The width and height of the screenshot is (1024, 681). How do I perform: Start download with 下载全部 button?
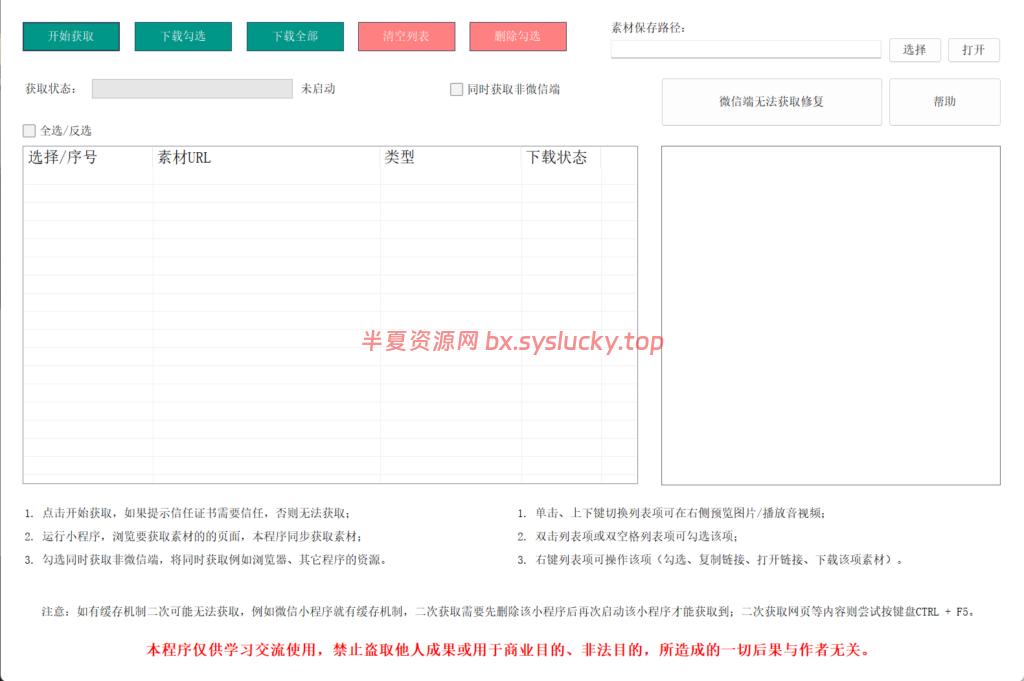point(295,37)
